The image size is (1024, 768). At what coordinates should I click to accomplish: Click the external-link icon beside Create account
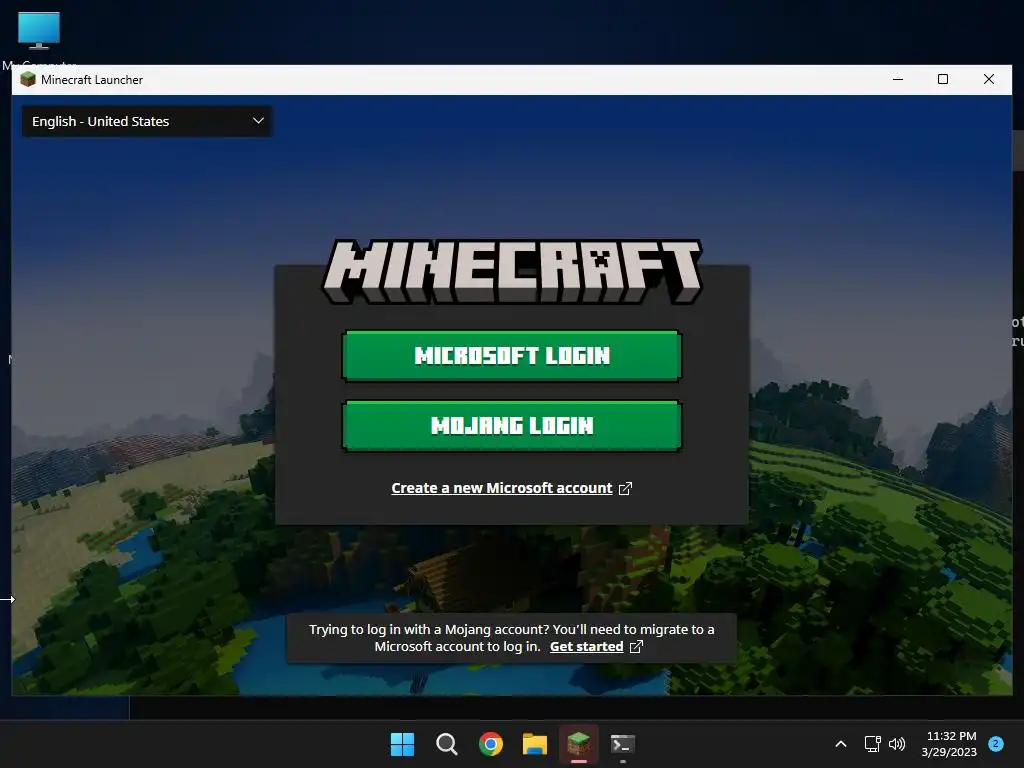(625, 488)
